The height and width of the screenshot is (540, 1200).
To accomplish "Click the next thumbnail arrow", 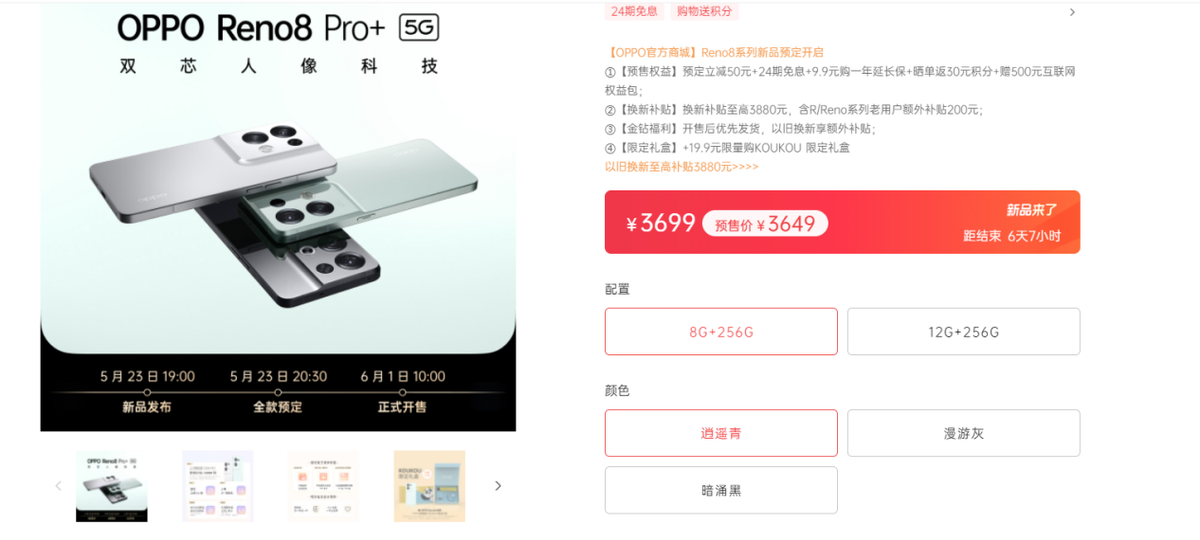I will point(498,486).
